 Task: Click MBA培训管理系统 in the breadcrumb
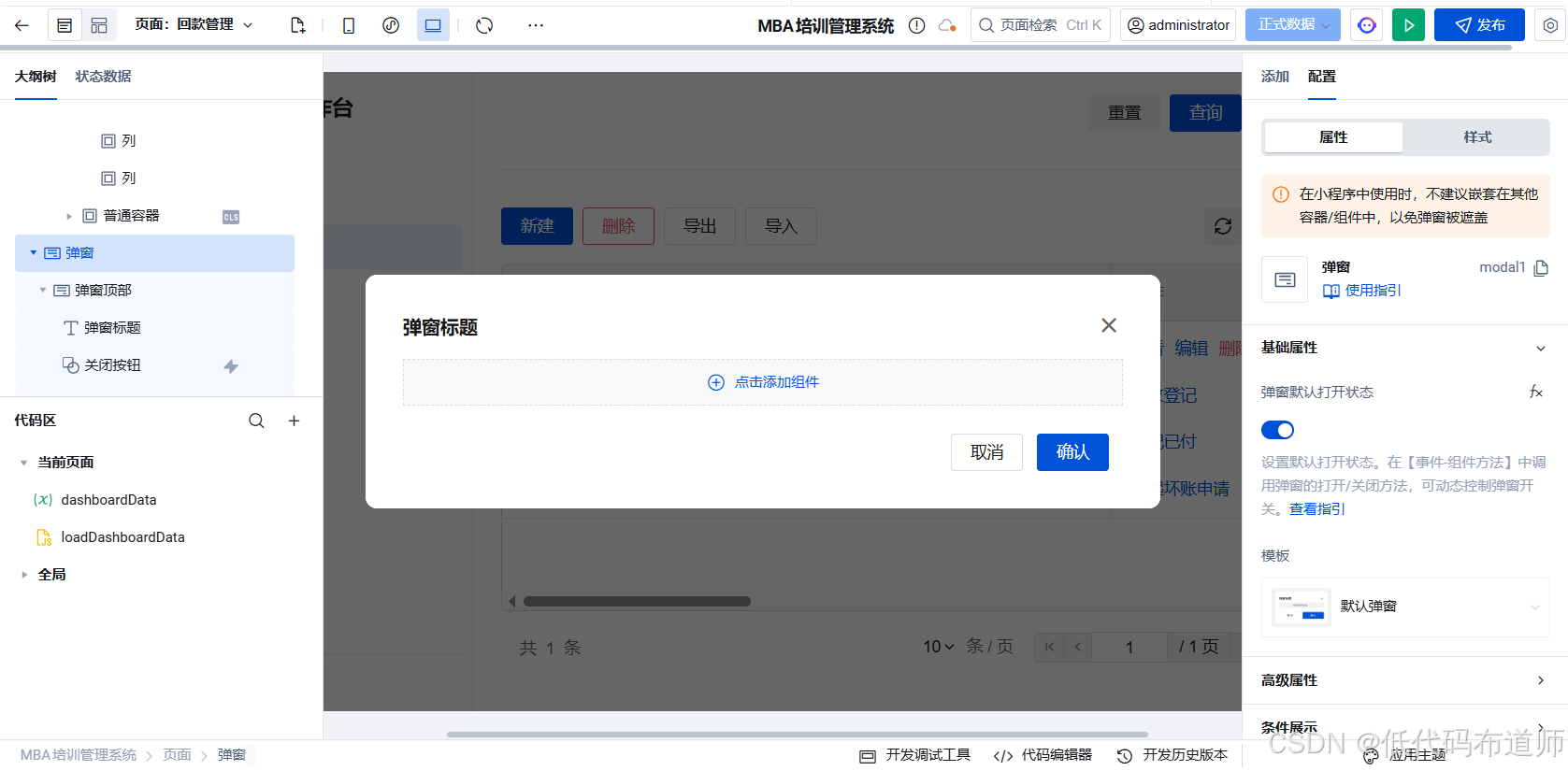(79, 755)
